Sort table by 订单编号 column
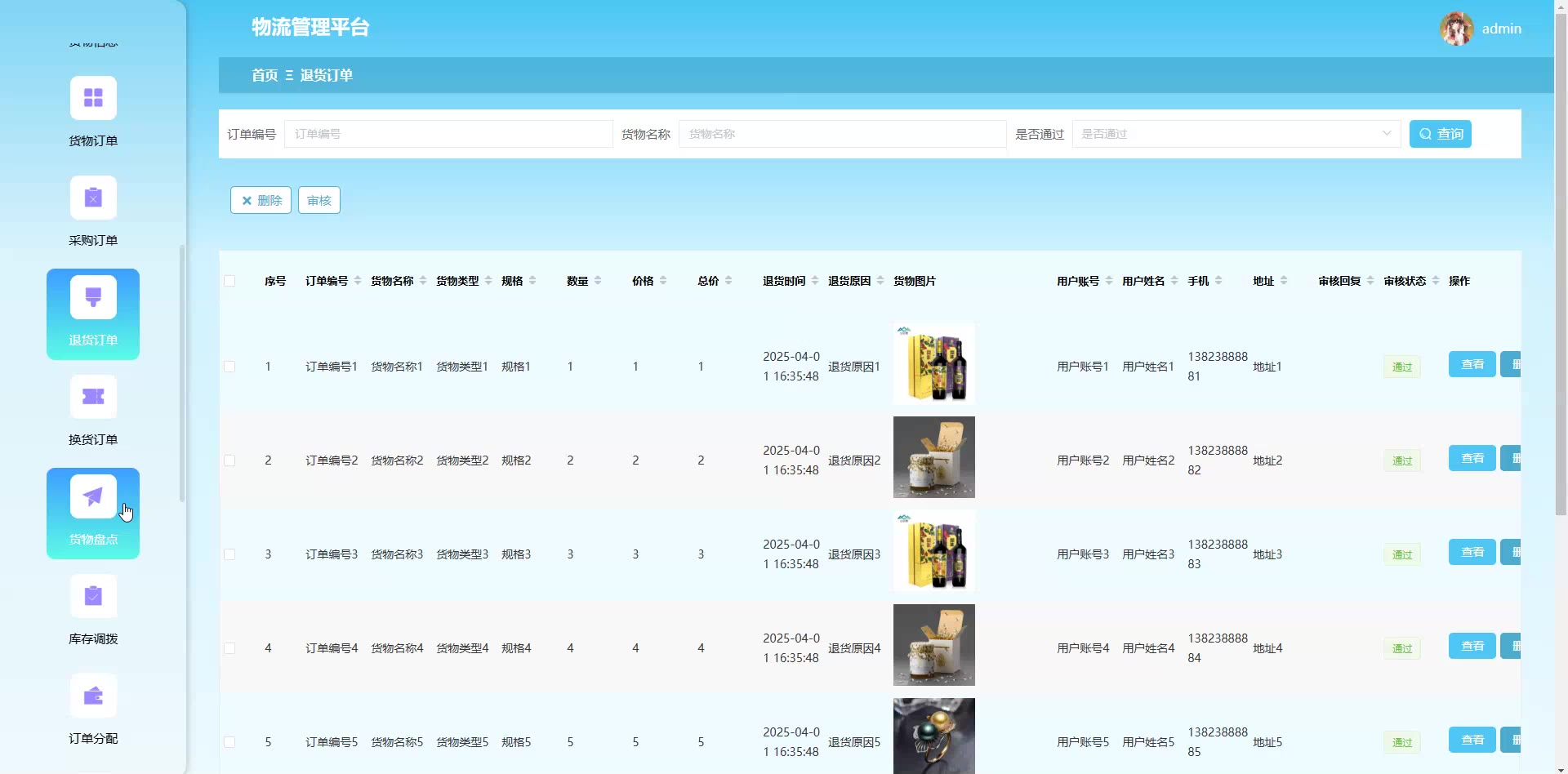This screenshot has width=1568, height=774. (x=357, y=281)
